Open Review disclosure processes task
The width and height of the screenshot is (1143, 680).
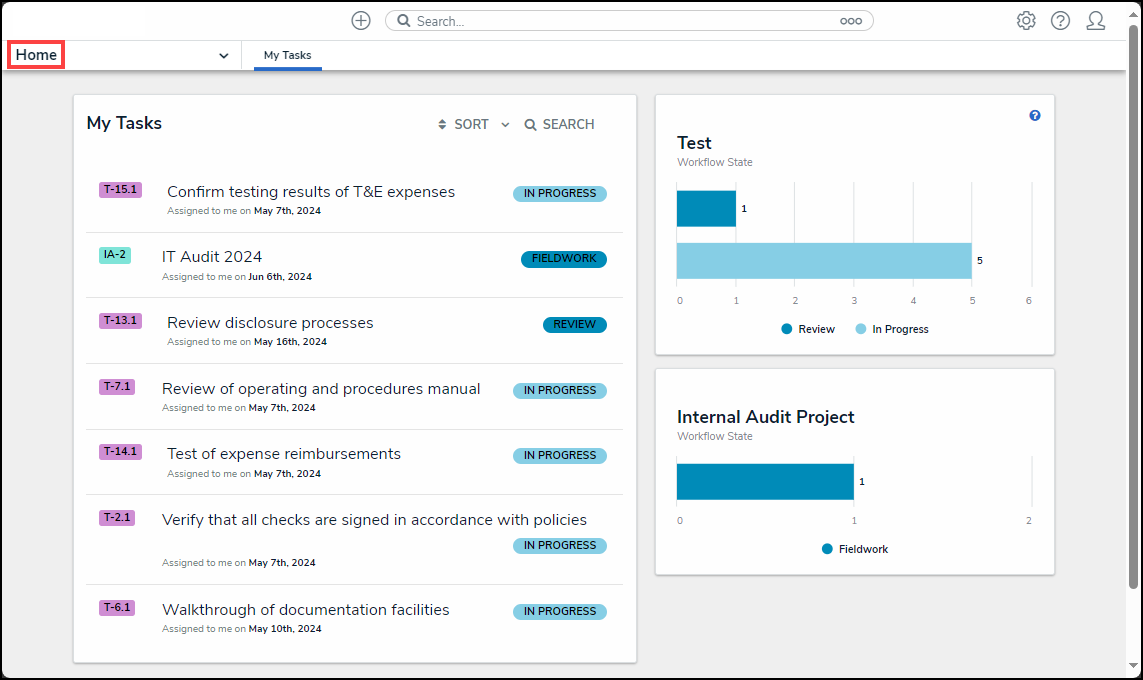click(270, 323)
